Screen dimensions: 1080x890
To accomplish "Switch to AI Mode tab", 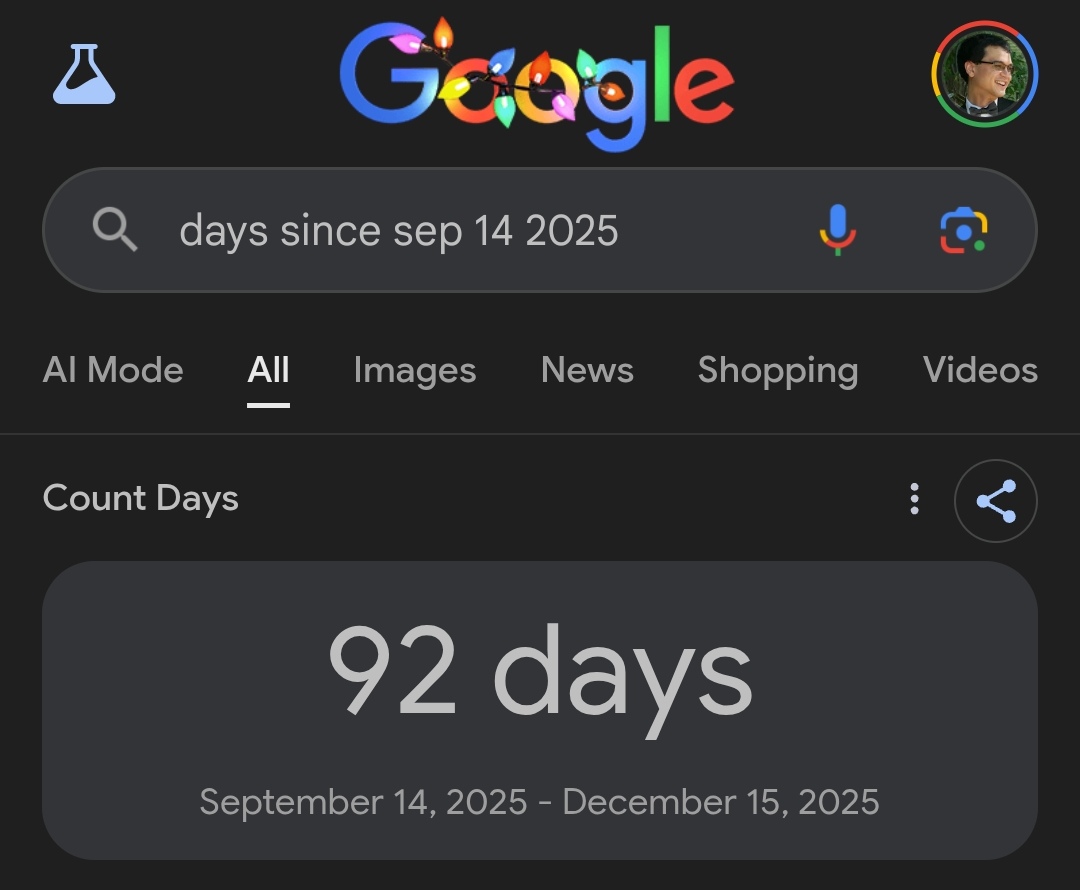I will [x=113, y=371].
